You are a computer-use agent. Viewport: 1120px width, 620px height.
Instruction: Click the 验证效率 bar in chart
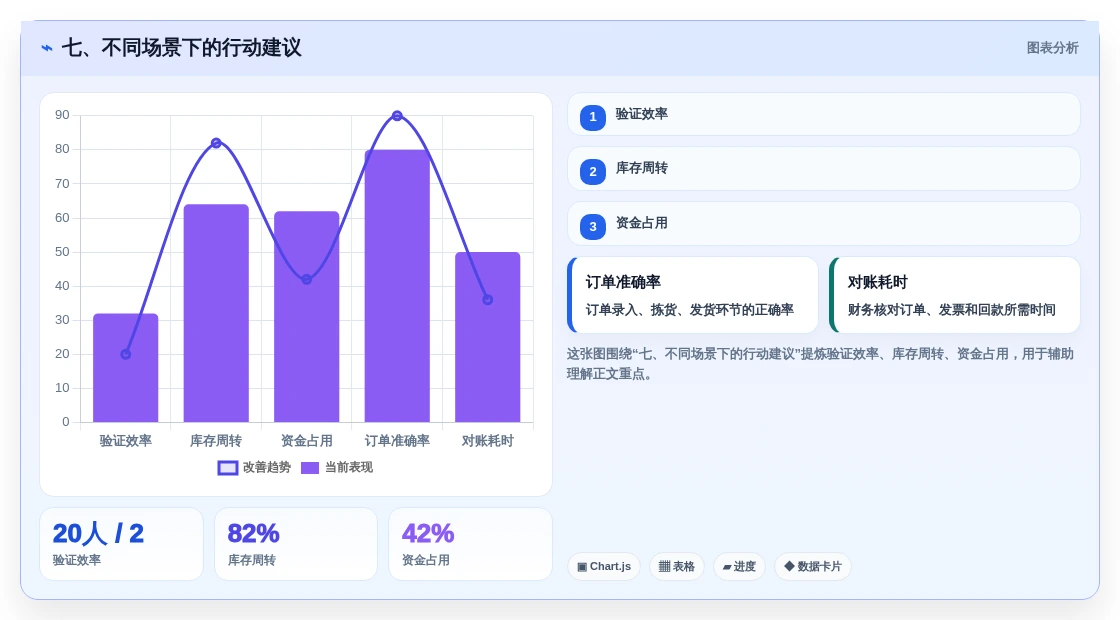point(126,368)
